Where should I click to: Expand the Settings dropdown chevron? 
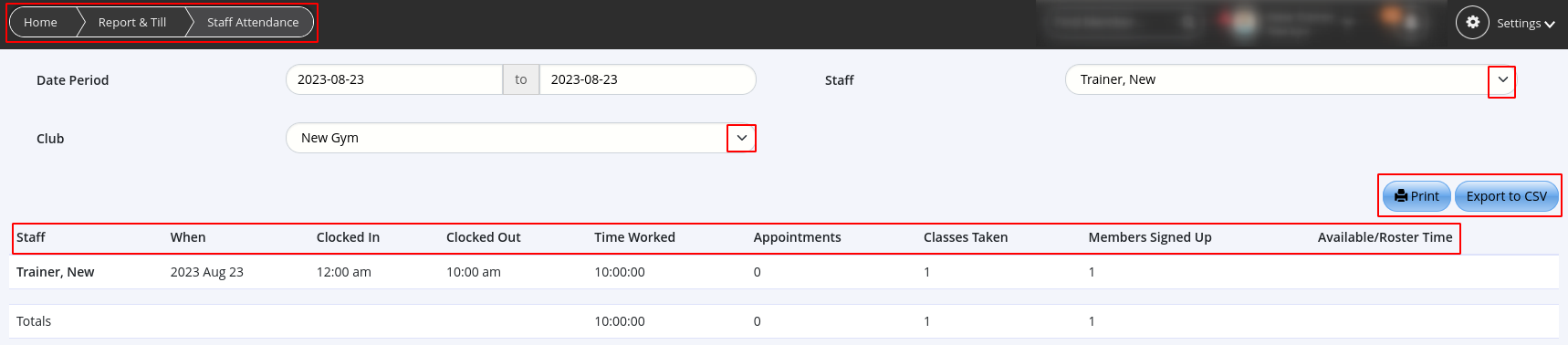[1550, 24]
